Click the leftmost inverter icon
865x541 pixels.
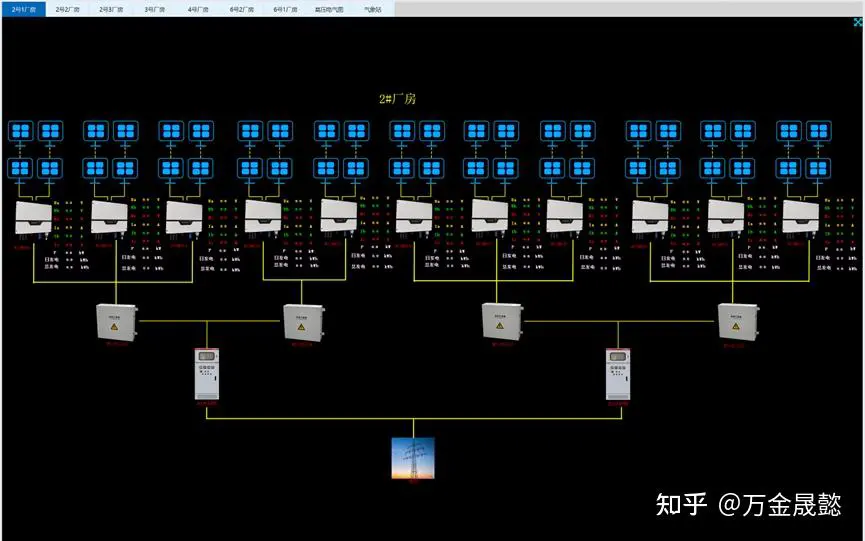click(33, 218)
